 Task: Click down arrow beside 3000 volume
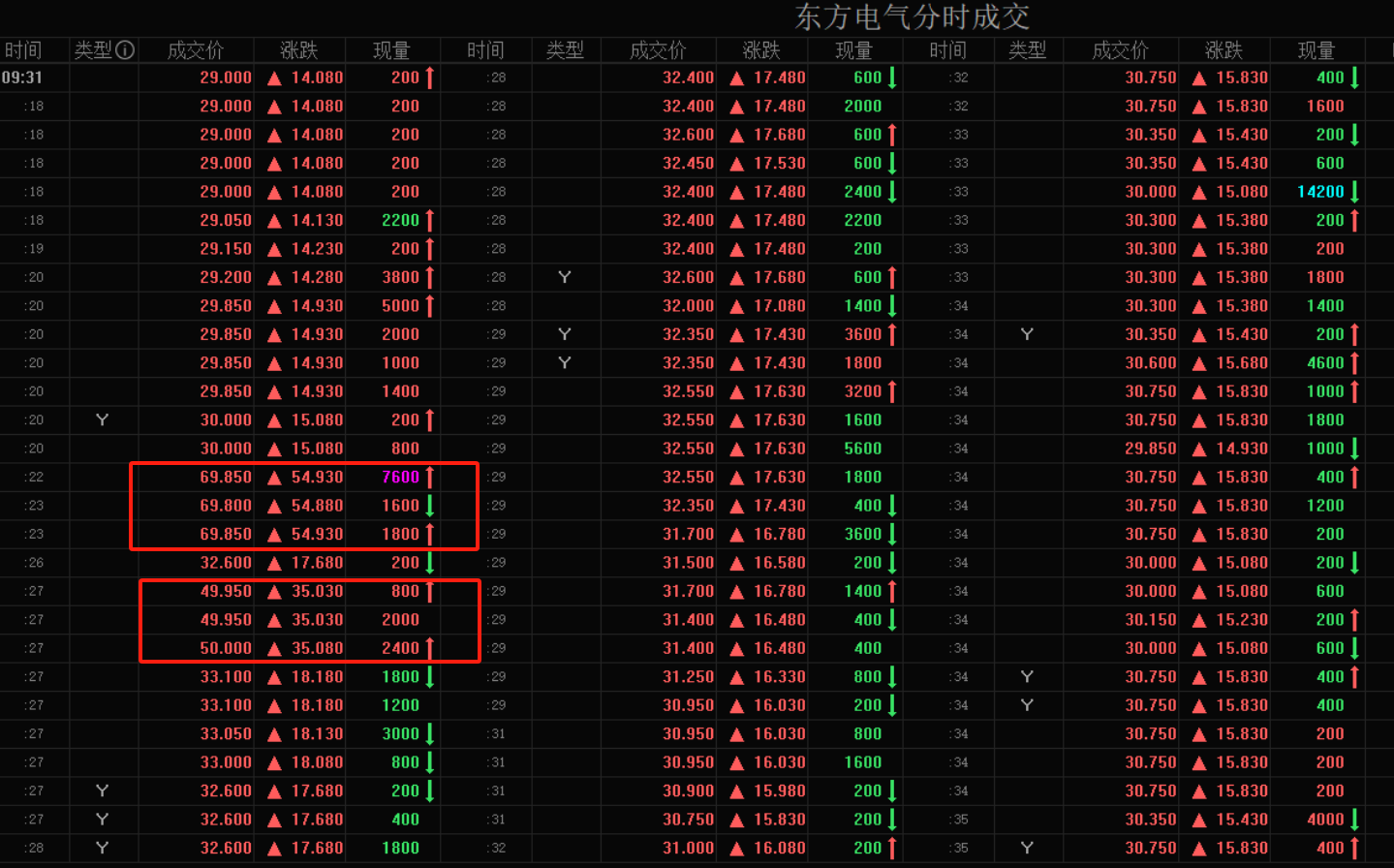[430, 734]
